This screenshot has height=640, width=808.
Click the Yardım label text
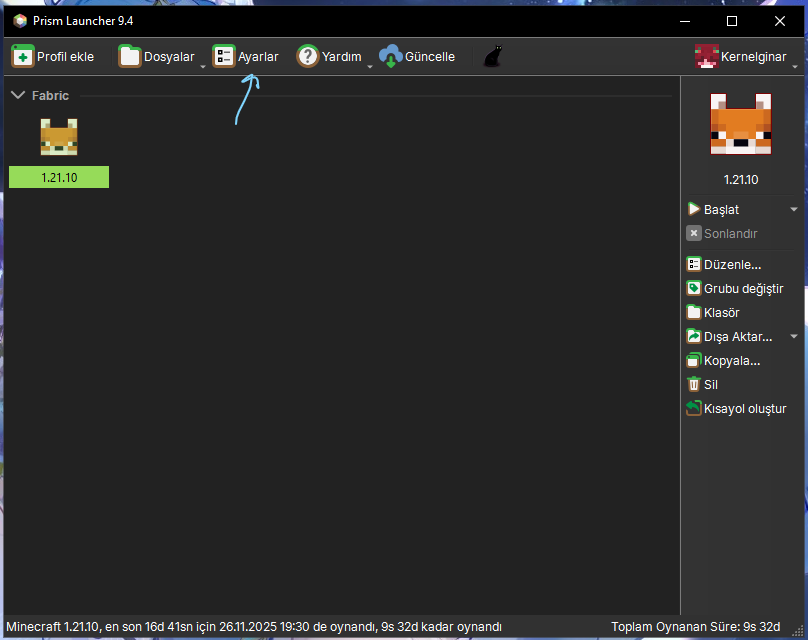pyautogui.click(x=342, y=57)
